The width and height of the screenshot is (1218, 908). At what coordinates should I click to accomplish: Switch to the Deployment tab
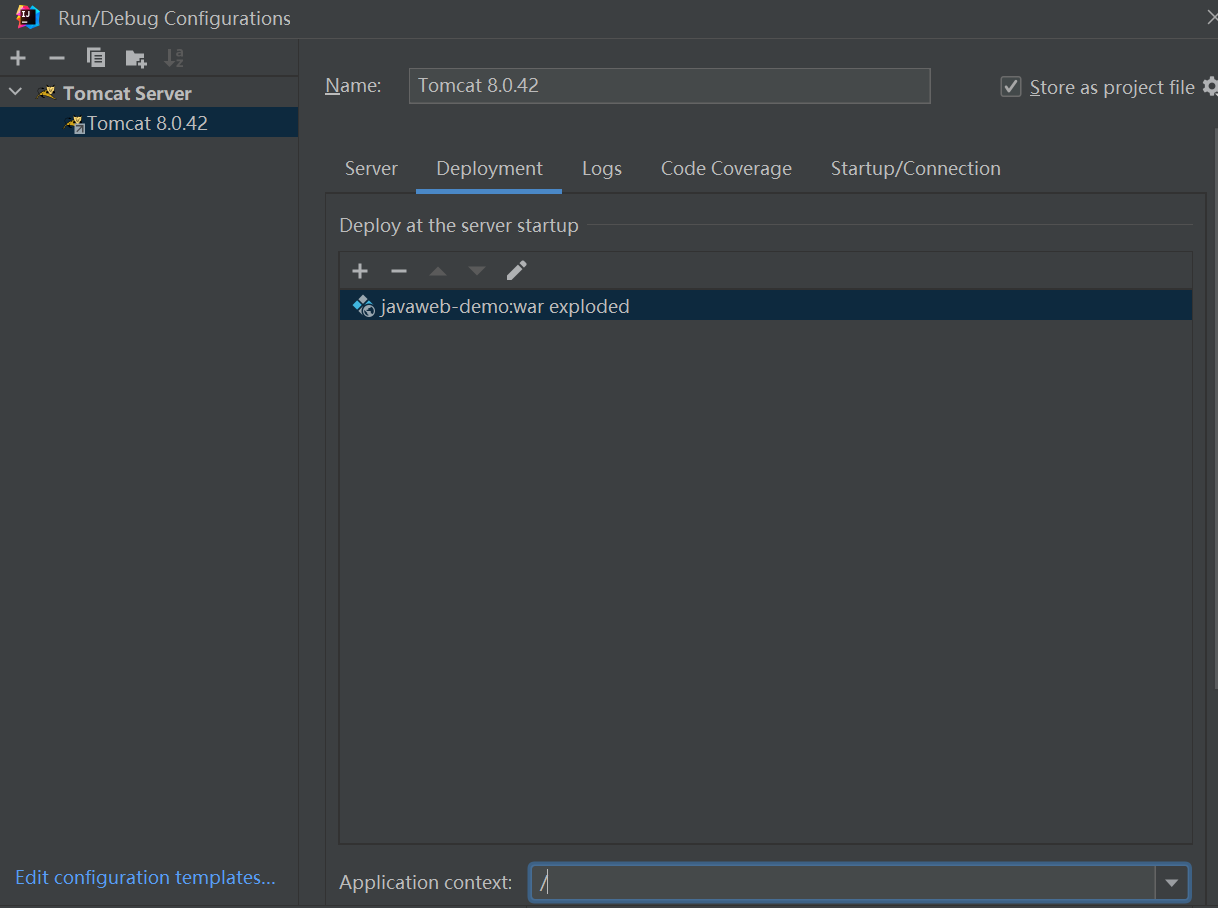489,169
